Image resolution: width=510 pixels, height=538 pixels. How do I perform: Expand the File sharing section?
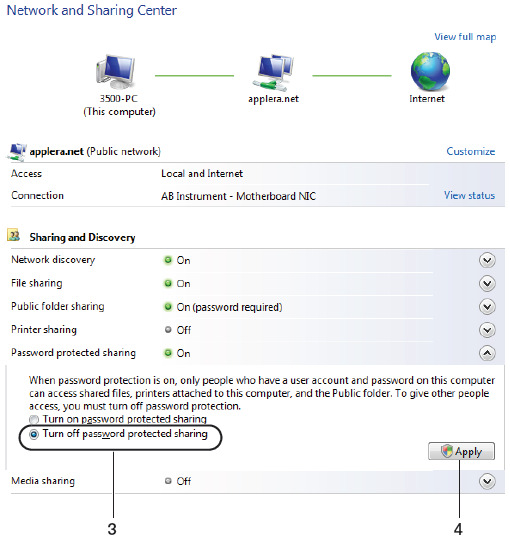(x=487, y=283)
